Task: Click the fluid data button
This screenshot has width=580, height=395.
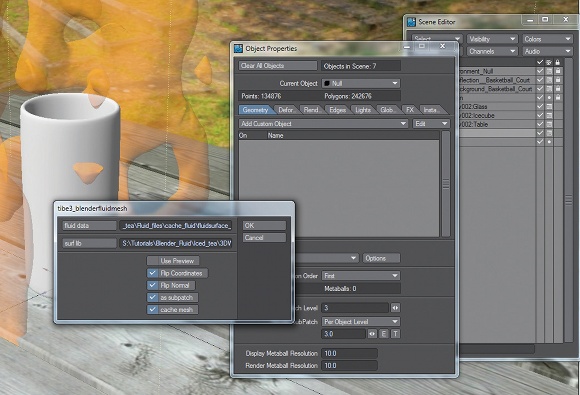Action: point(89,226)
